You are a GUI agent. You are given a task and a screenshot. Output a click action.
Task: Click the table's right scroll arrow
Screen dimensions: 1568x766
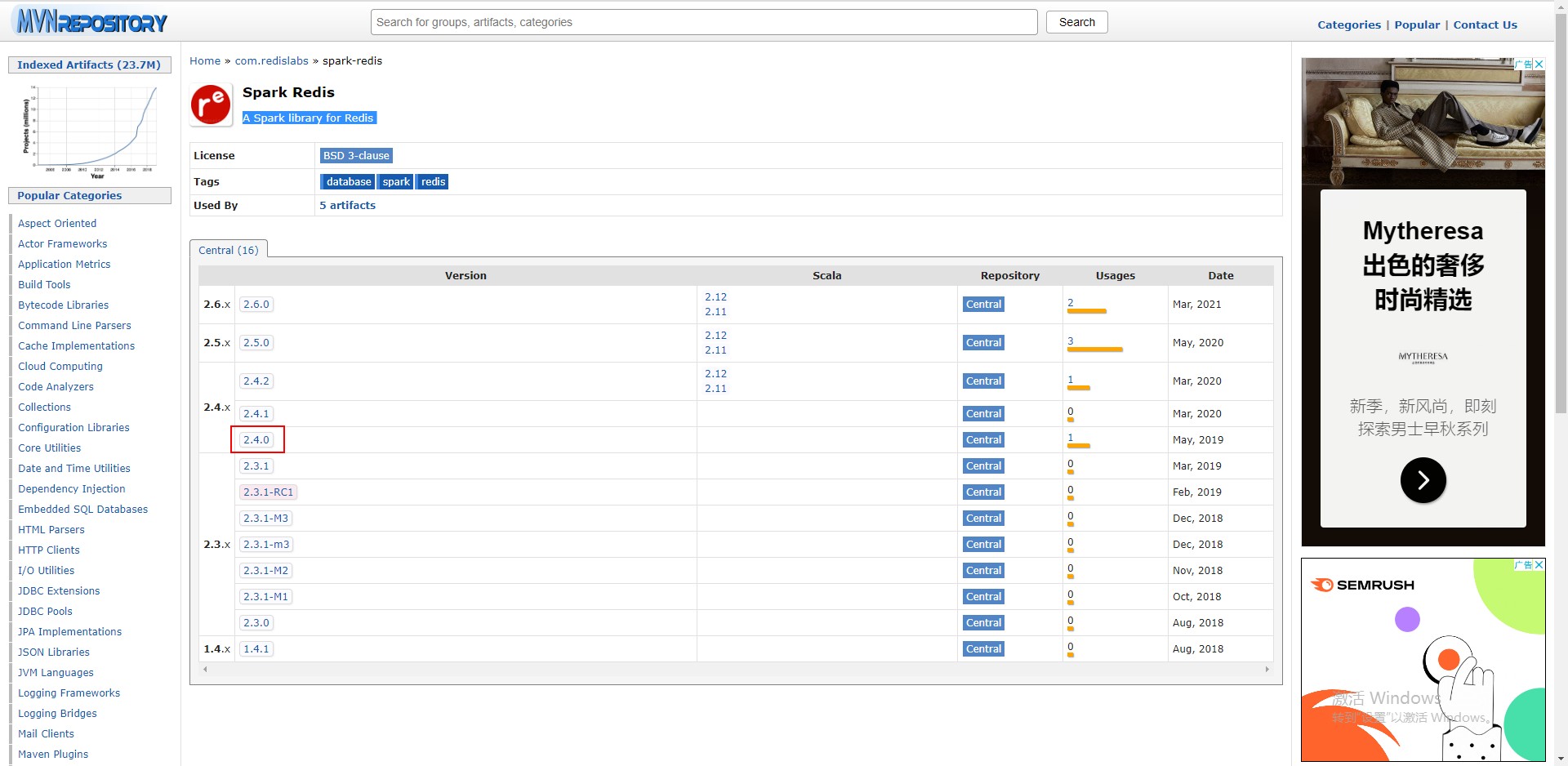[x=1267, y=670]
